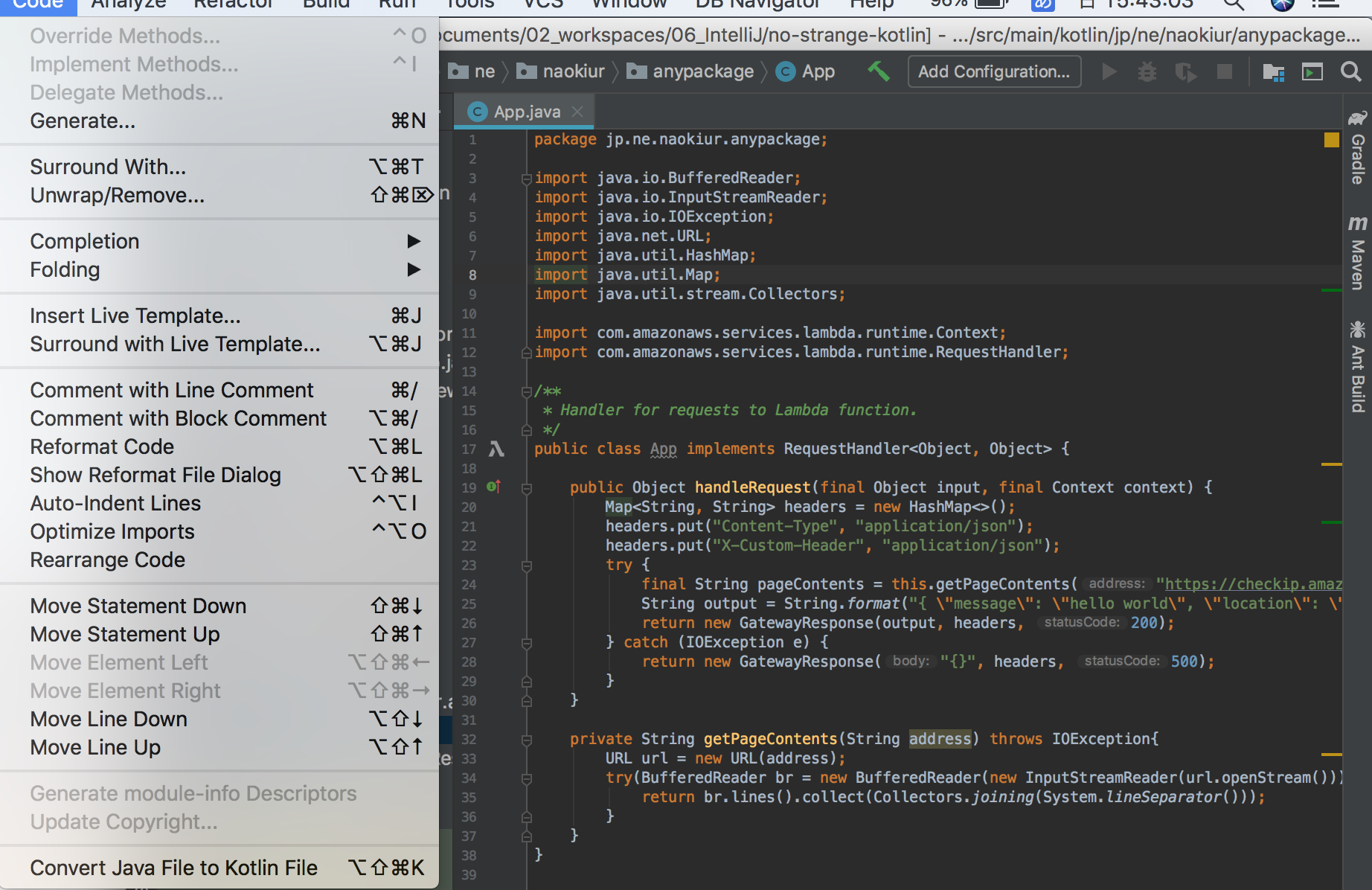Close the App.java tab
The width and height of the screenshot is (1372, 890).
[x=577, y=112]
